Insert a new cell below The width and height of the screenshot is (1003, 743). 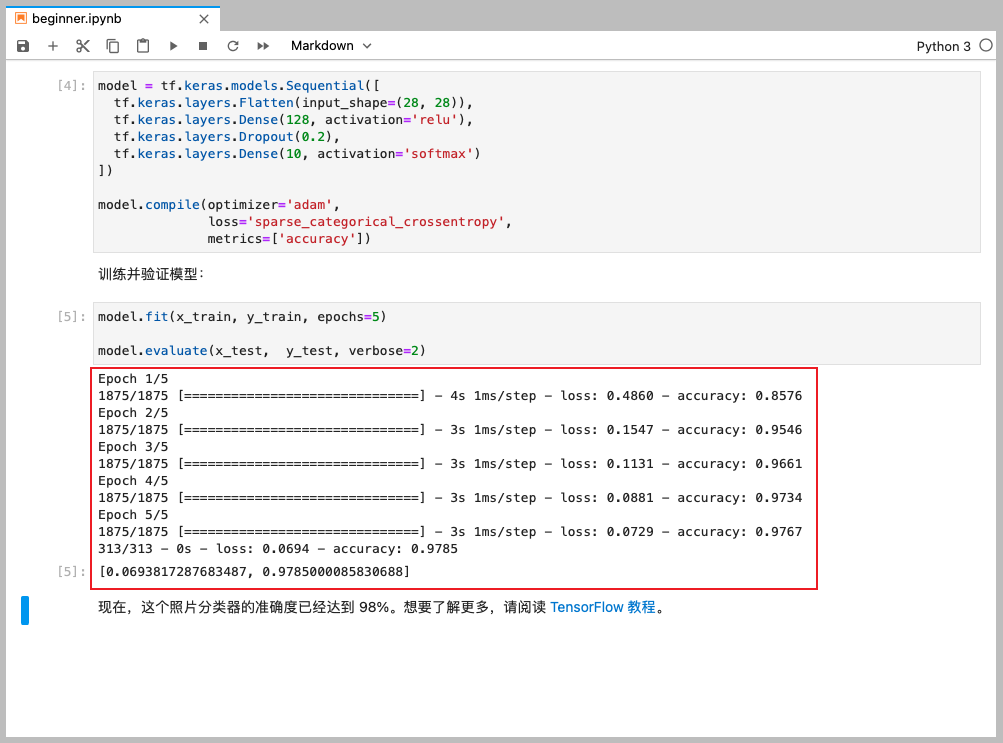(x=52, y=45)
